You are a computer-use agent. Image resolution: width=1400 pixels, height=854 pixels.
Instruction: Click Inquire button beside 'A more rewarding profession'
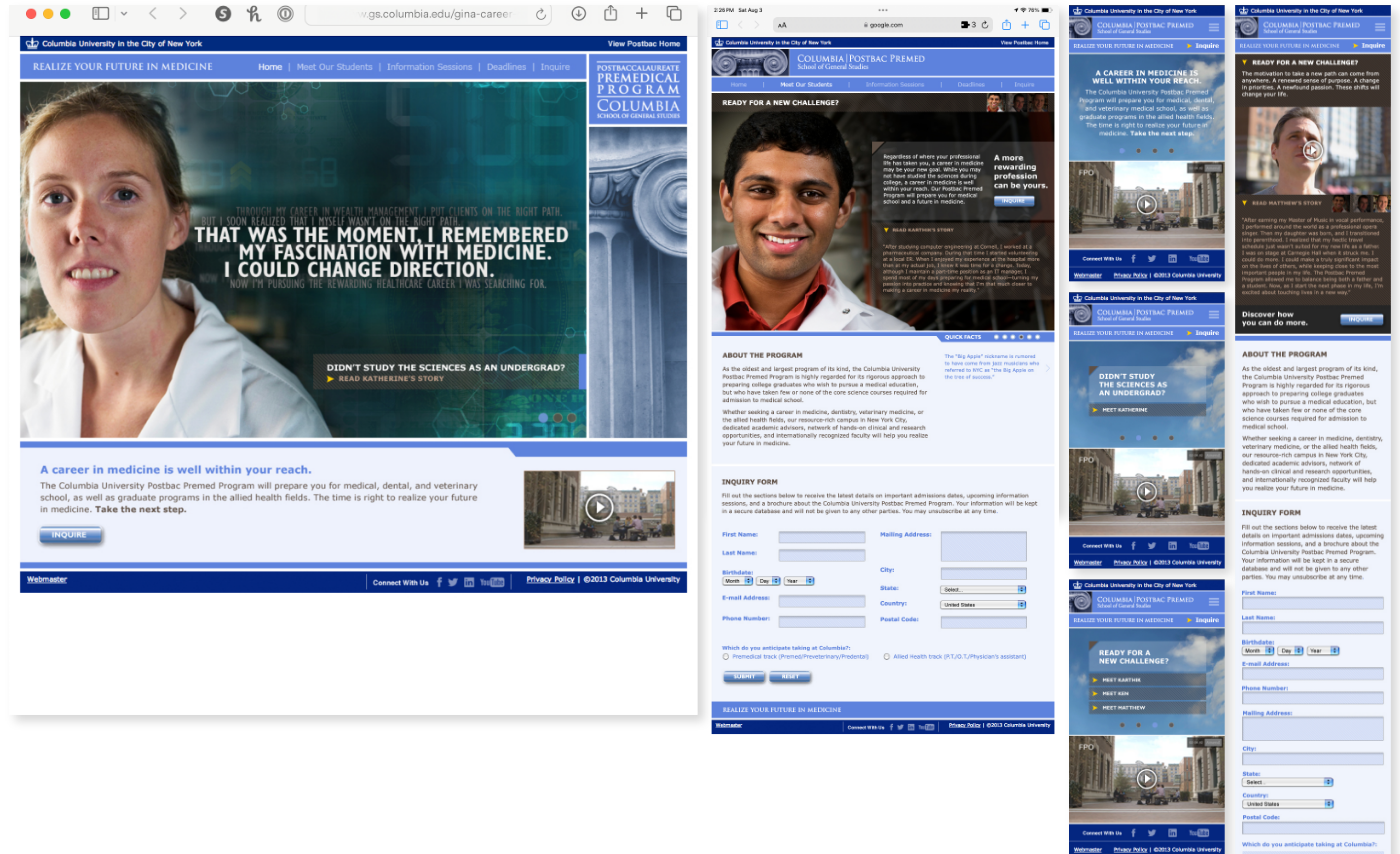click(x=1014, y=201)
